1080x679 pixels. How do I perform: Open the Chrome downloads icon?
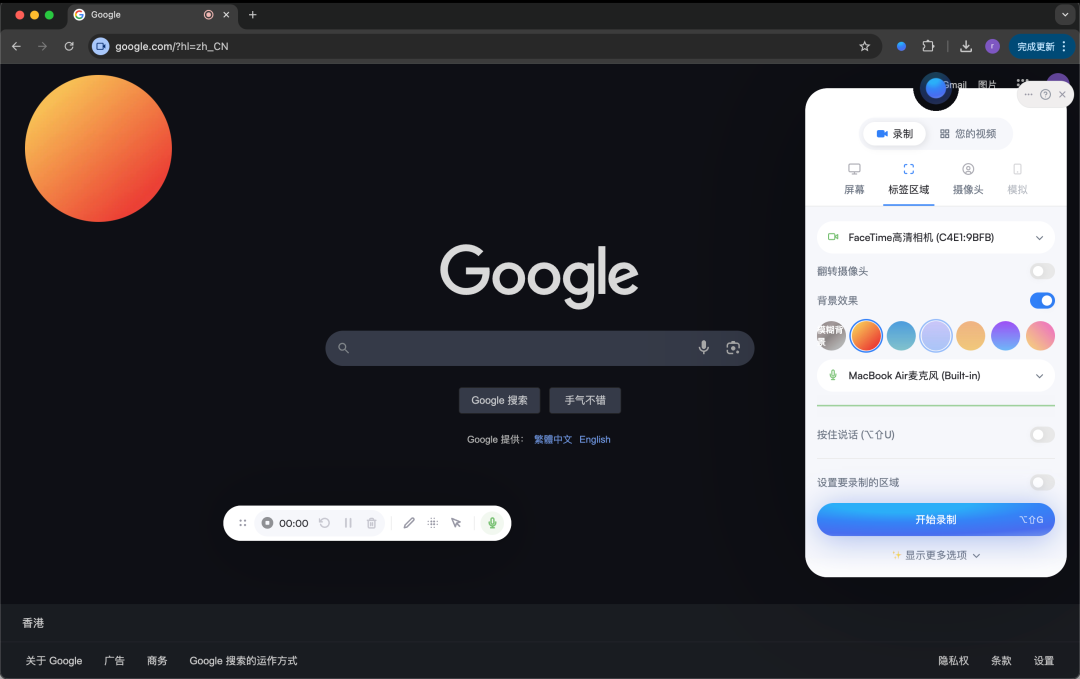pos(966,46)
